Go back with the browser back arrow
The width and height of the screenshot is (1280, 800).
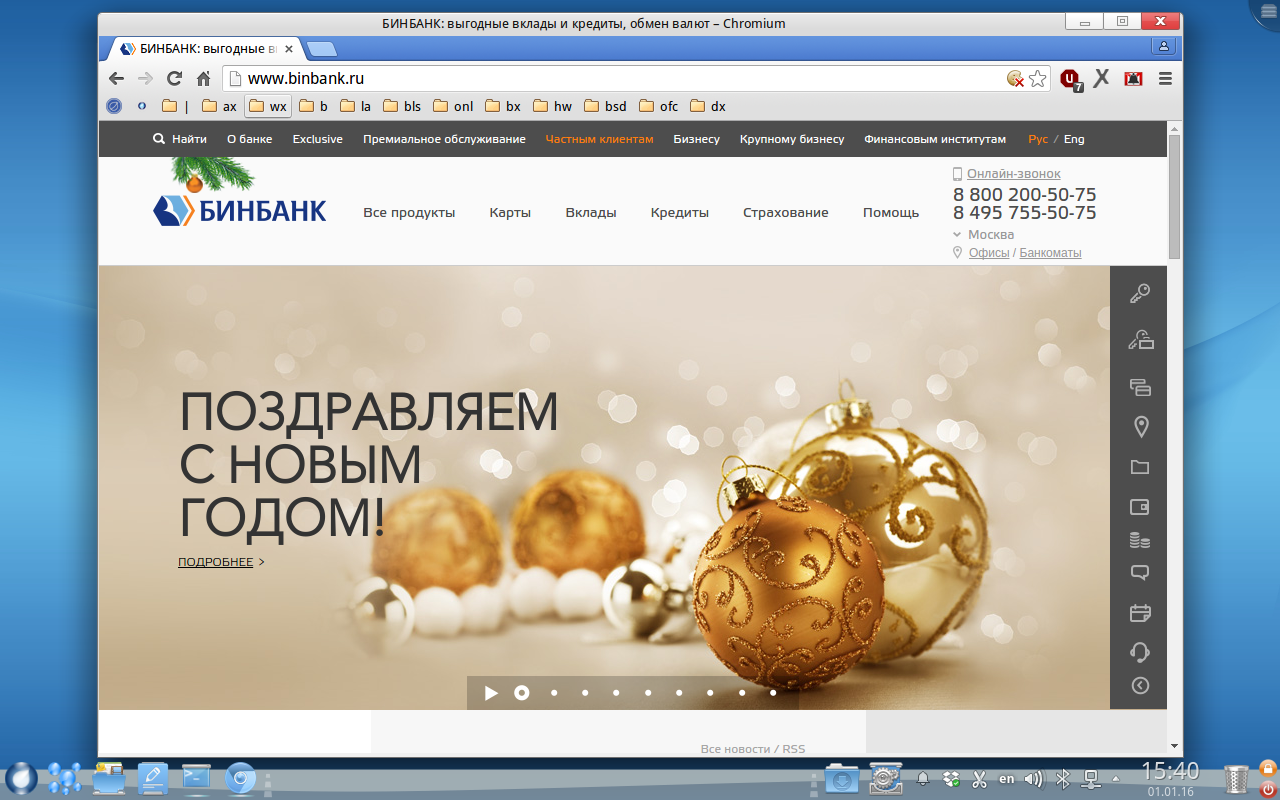pos(117,78)
